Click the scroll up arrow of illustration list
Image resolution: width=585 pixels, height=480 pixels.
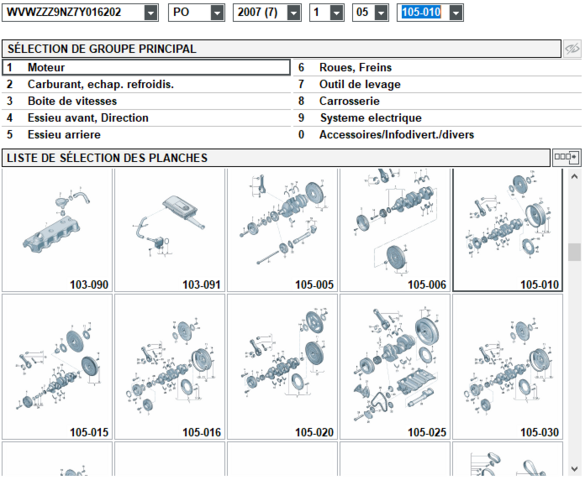[574, 177]
